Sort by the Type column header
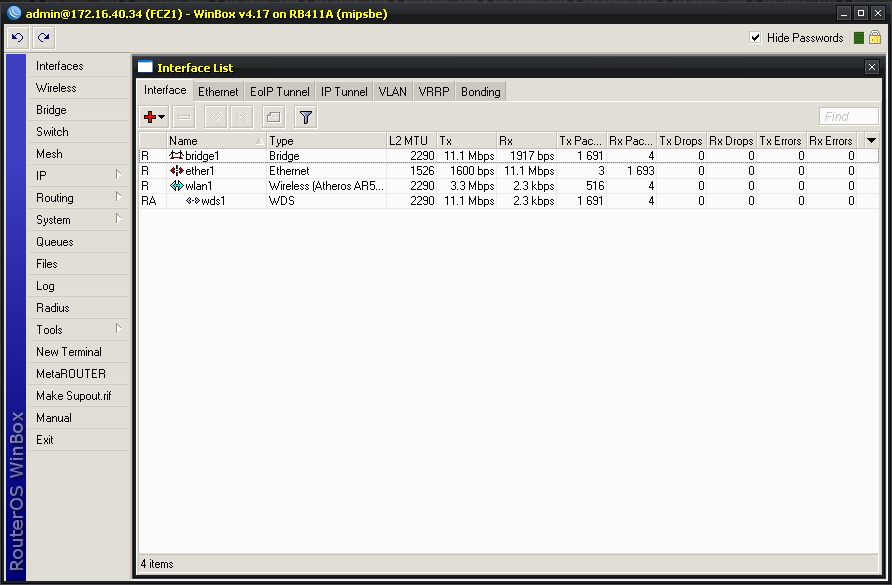This screenshot has height=585, width=892. pos(326,141)
